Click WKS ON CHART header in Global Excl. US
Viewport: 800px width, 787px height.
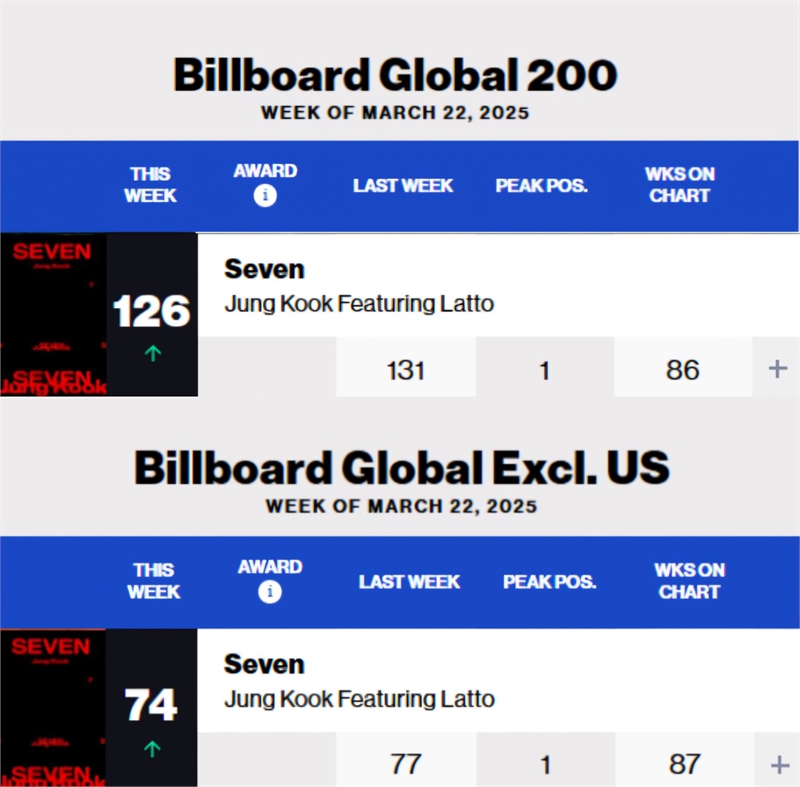689,581
